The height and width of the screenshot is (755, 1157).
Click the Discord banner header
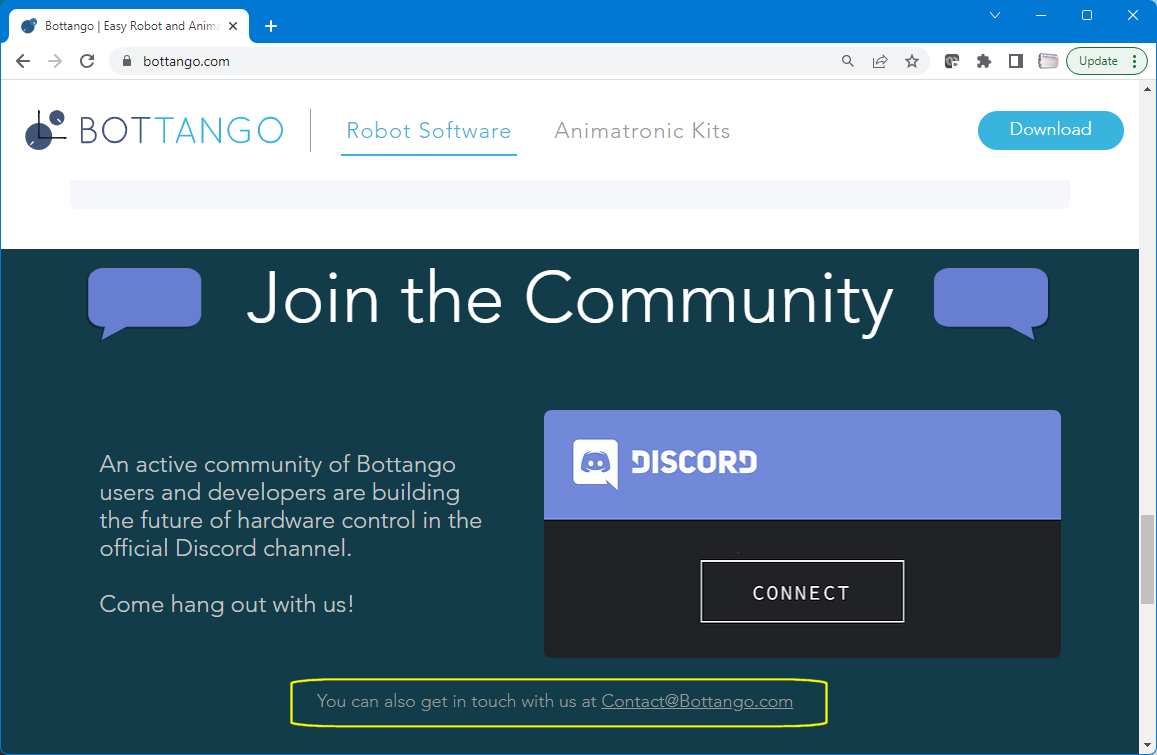coord(802,465)
